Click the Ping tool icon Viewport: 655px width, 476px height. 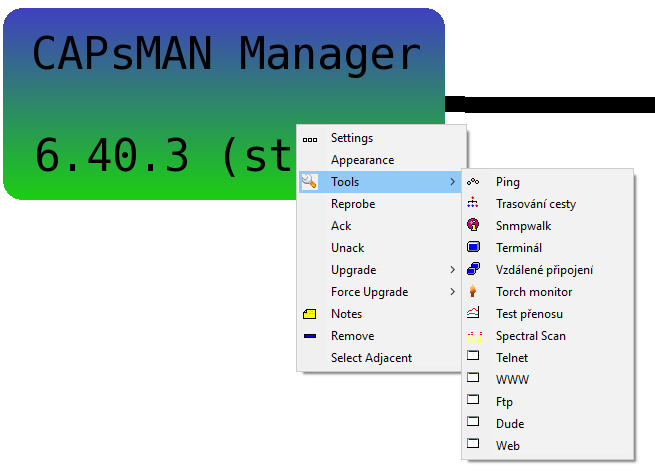pos(473,182)
